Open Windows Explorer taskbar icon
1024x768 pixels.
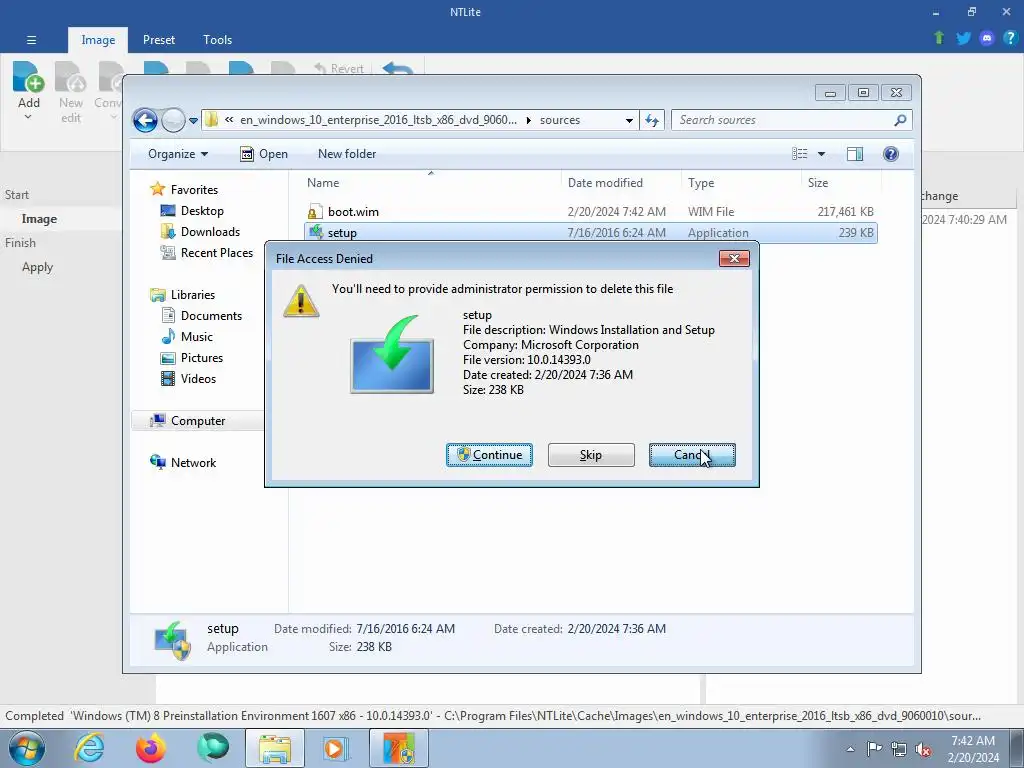275,748
